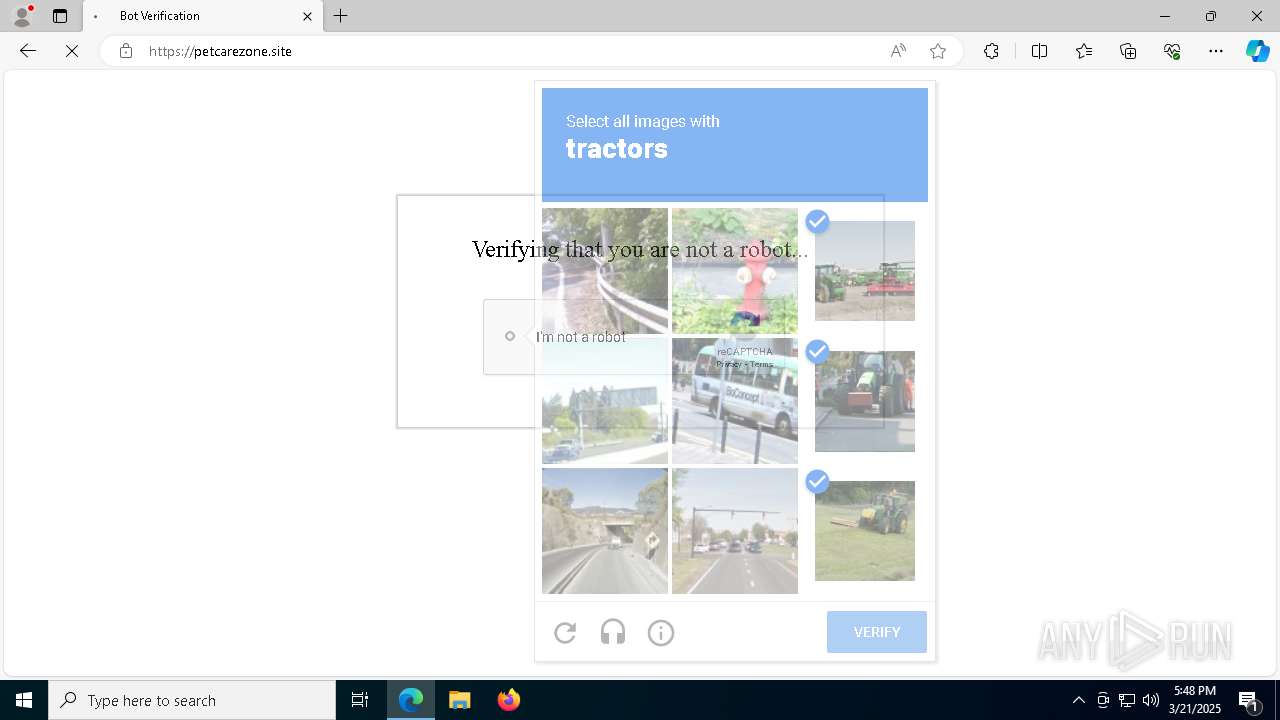
Task: Open Browser essentials heart icon
Action: 1172,51
